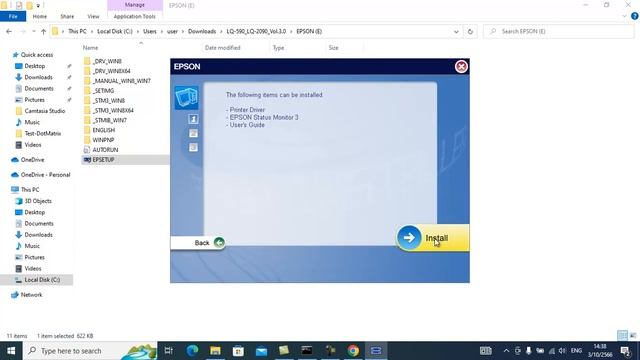Open Mail app from taskbar
Image resolution: width=640 pixels, height=360 pixels.
(x=261, y=351)
